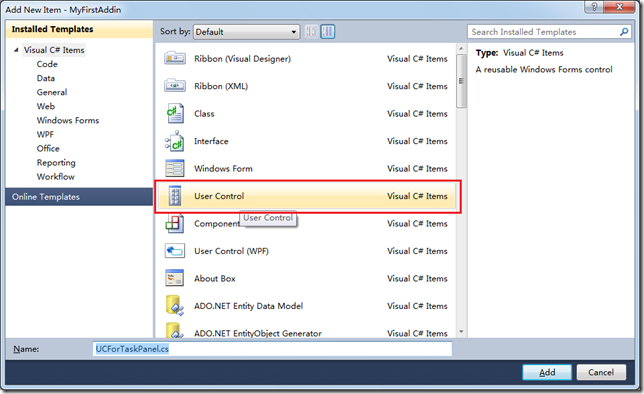Click the Ribbon (XML) template icon
The height and width of the screenshot is (394, 644).
coord(175,86)
